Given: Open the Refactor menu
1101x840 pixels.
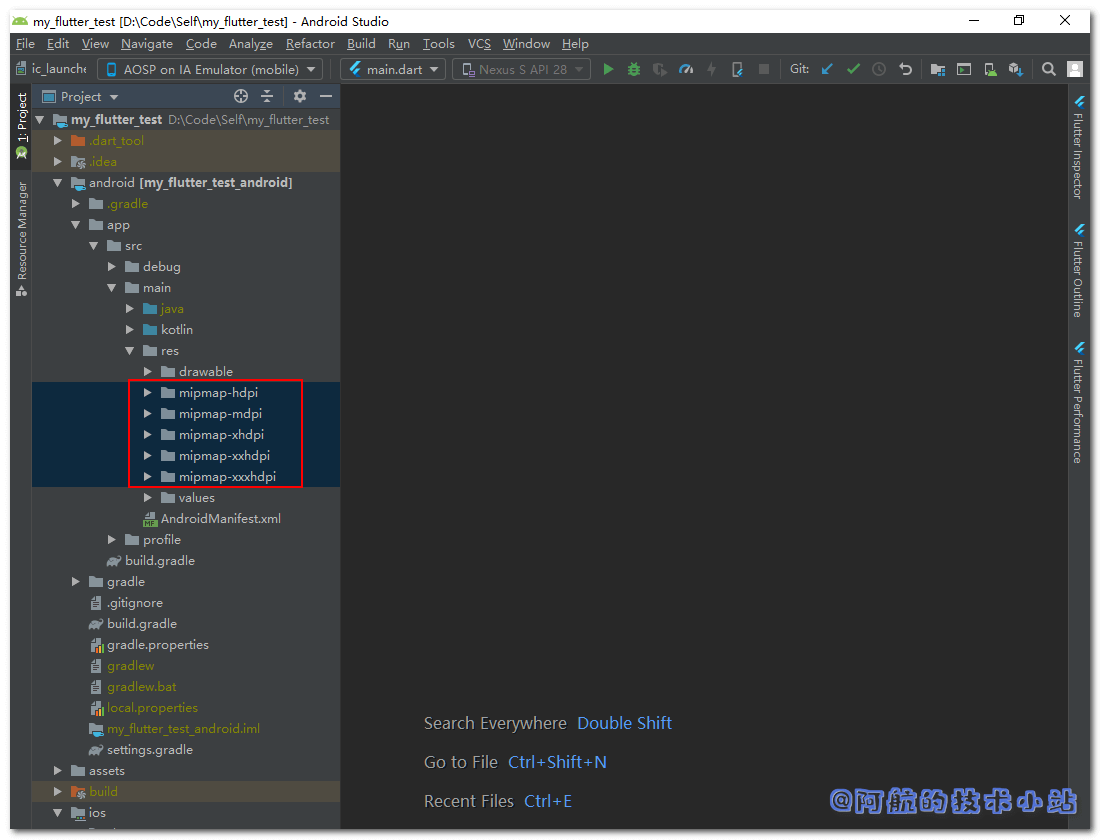Looking at the screenshot, I should click(x=310, y=44).
